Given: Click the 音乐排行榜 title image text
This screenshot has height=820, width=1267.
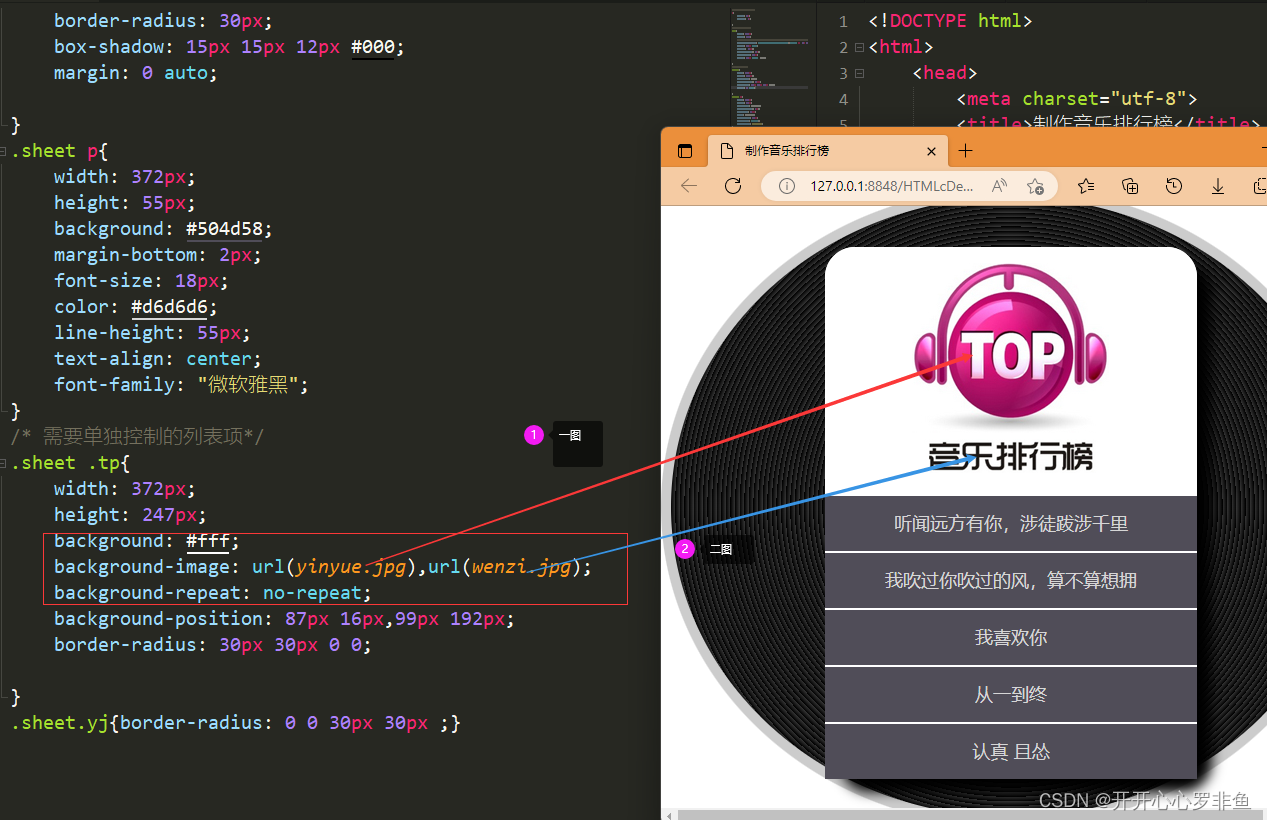Looking at the screenshot, I should point(1010,456).
